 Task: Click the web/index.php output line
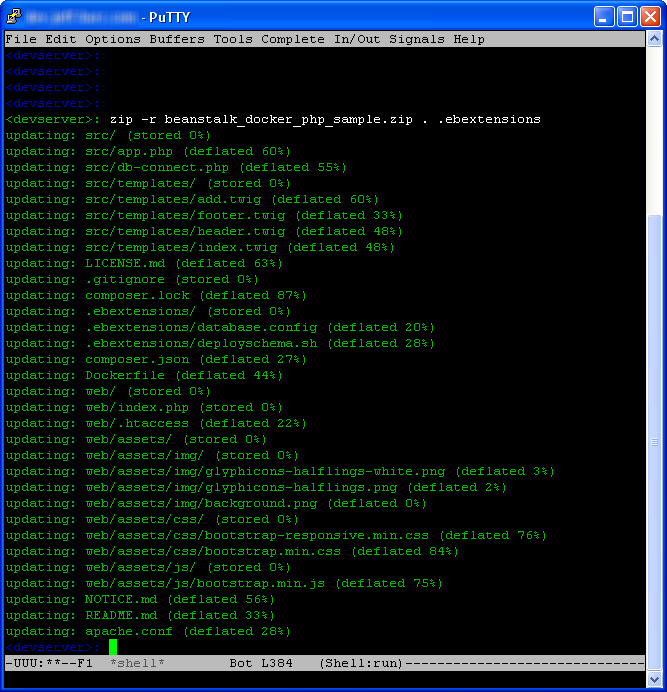coord(144,407)
